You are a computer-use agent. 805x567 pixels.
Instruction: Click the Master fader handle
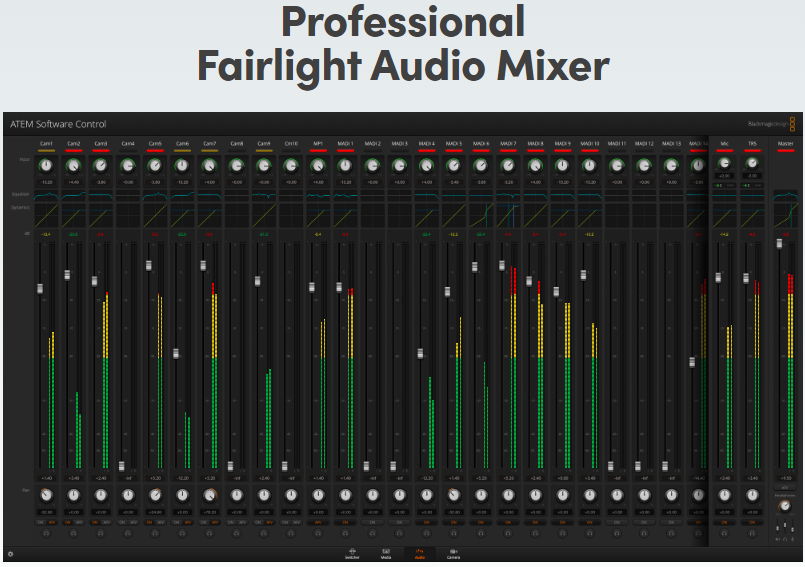[779, 244]
